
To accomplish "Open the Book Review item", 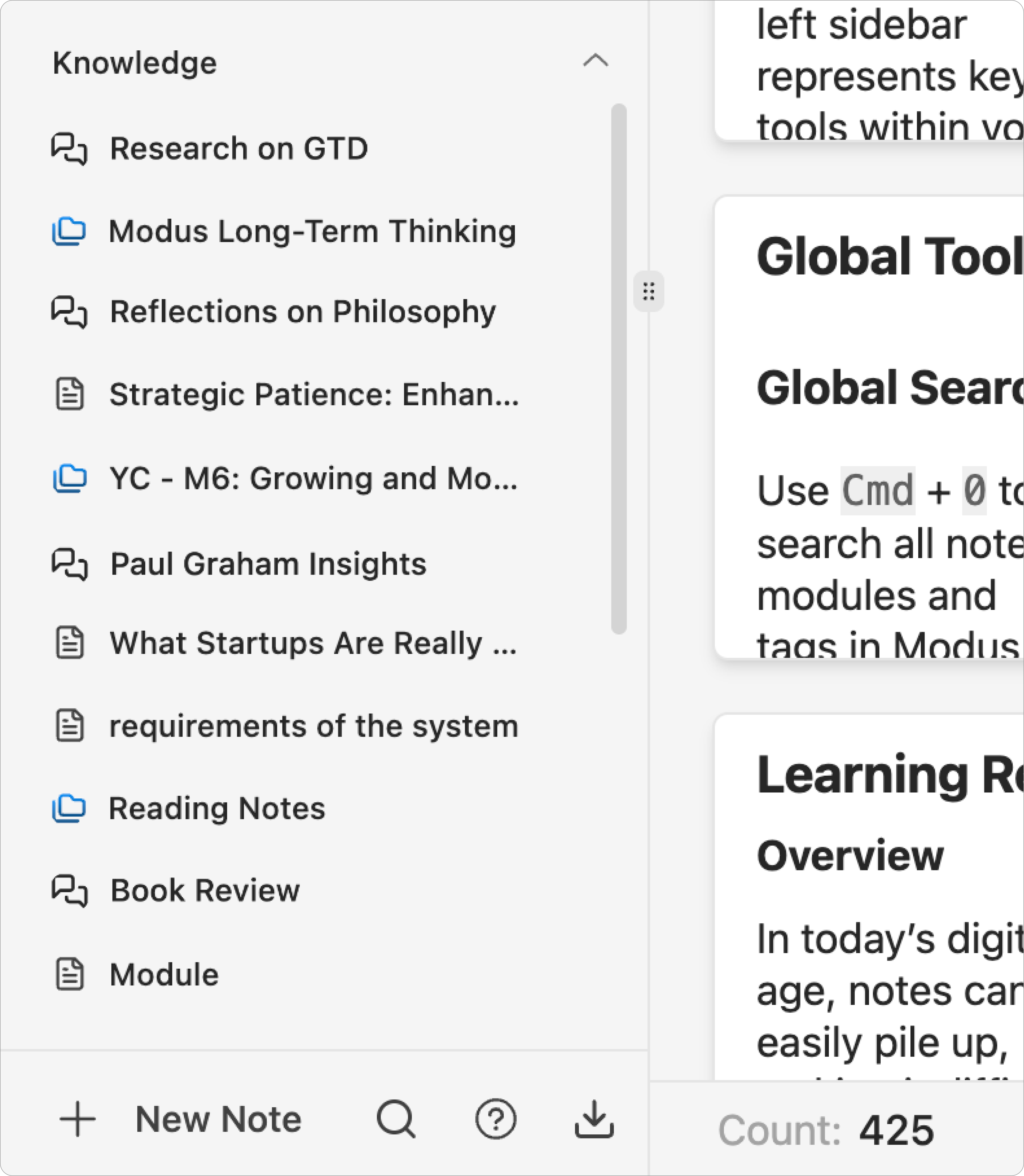I will tap(205, 890).
